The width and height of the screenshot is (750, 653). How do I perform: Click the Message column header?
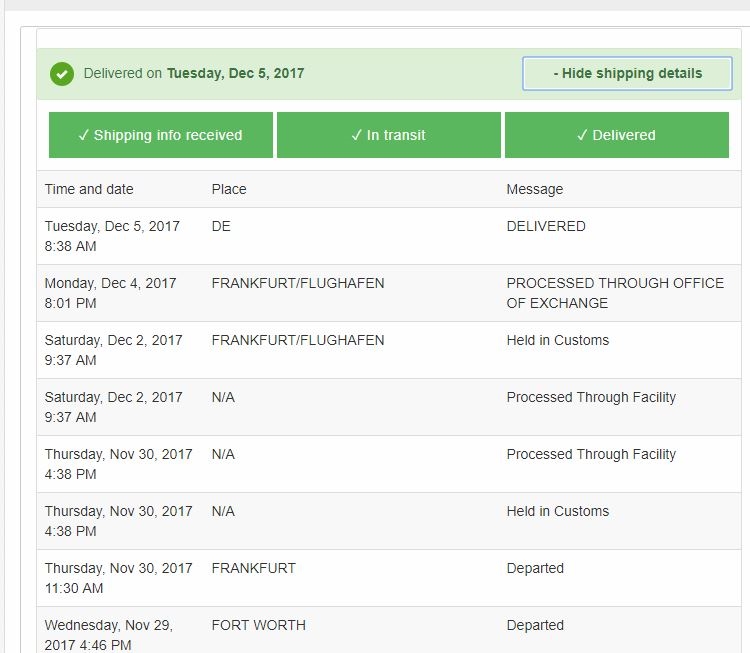(x=535, y=189)
